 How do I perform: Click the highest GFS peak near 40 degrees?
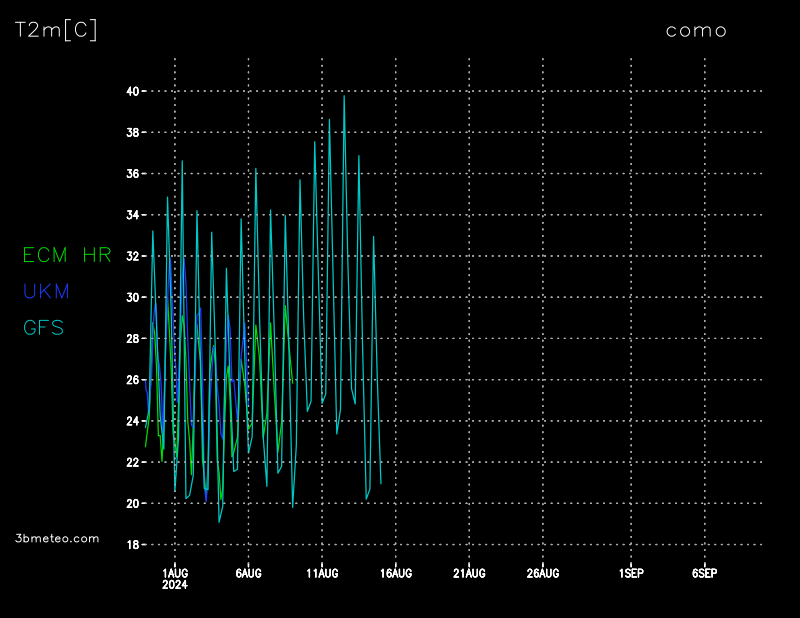pyautogui.click(x=344, y=97)
